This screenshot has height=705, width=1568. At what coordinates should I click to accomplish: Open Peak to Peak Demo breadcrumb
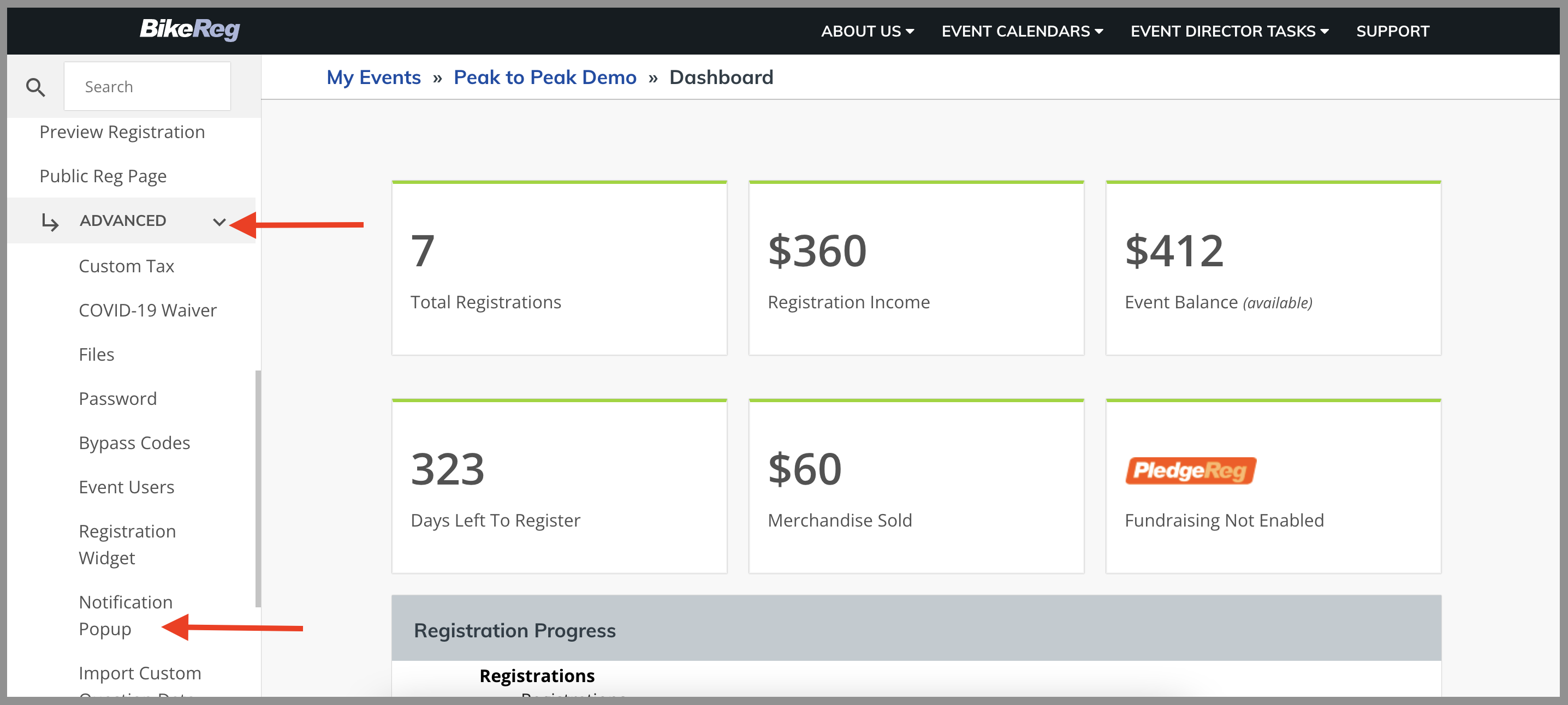[545, 77]
